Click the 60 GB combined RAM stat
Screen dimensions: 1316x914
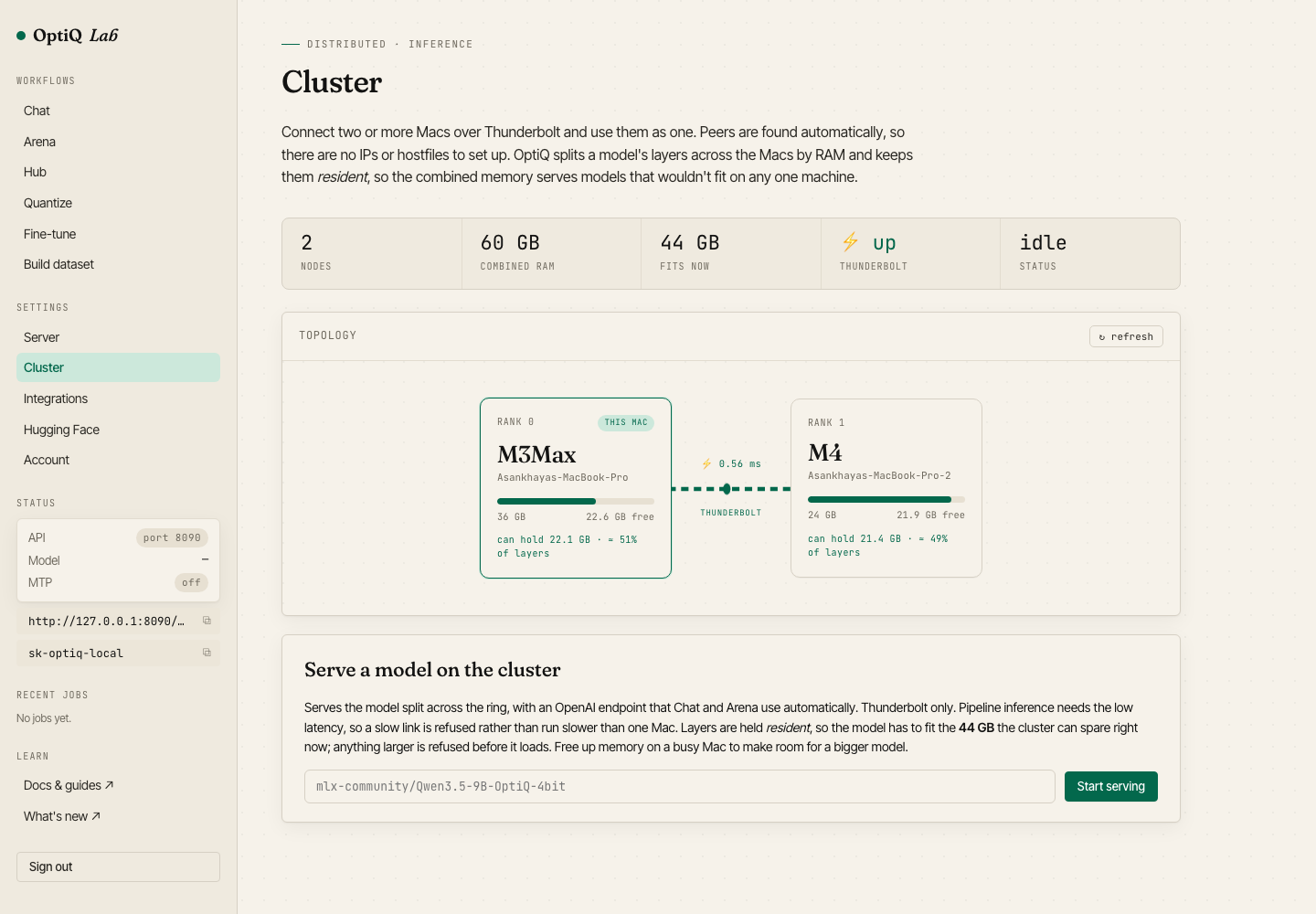click(551, 253)
